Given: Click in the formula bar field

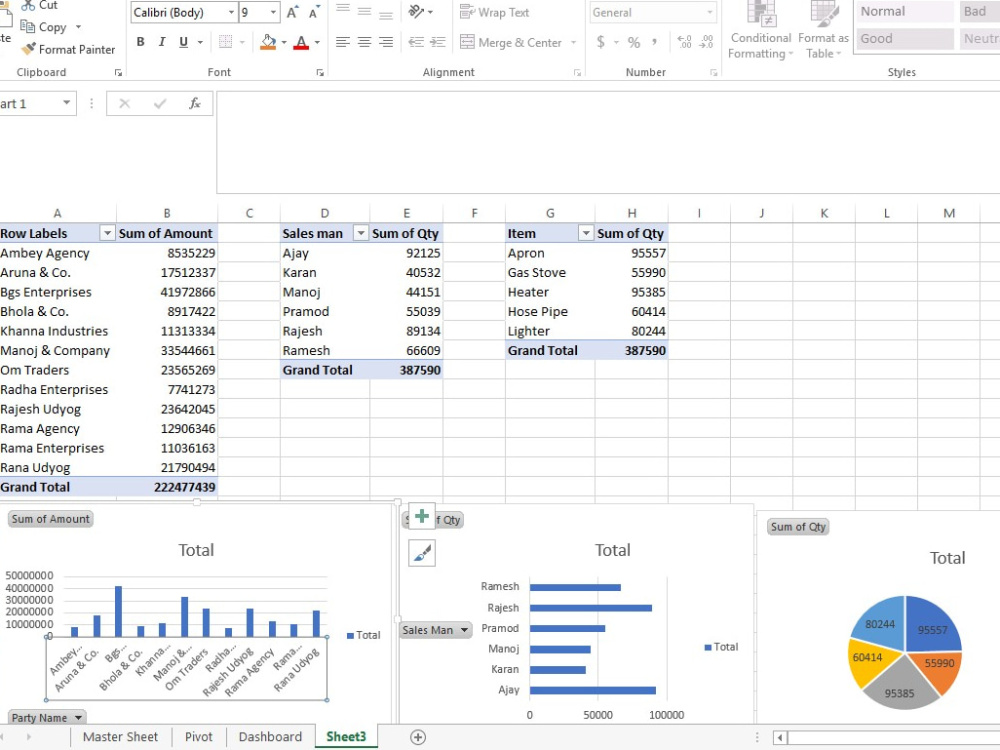Looking at the screenshot, I should point(608,142).
